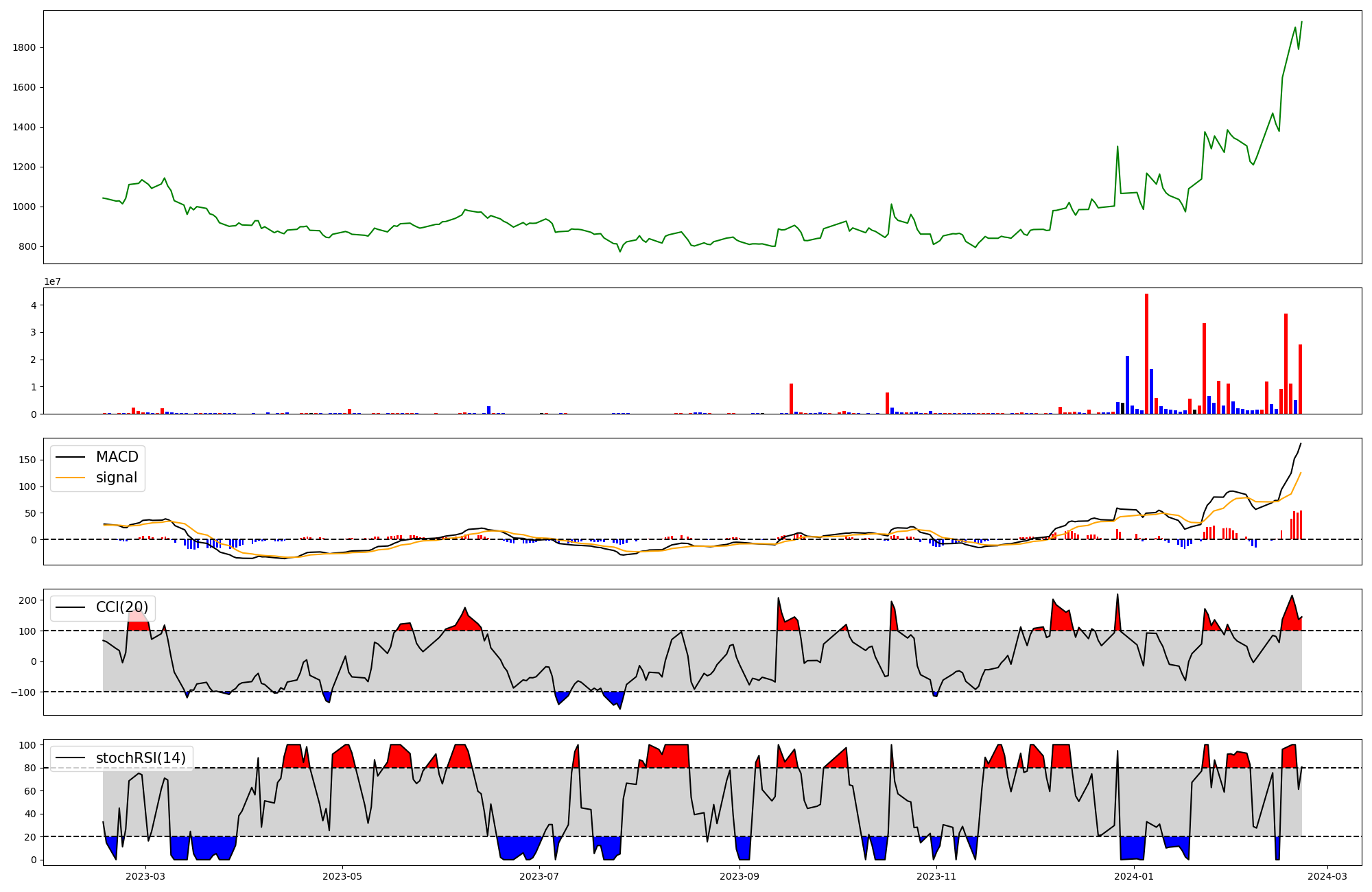Screen dimensions: 1372x892
Task: Click the black MACD line swatch in legend
Action: coord(70,457)
